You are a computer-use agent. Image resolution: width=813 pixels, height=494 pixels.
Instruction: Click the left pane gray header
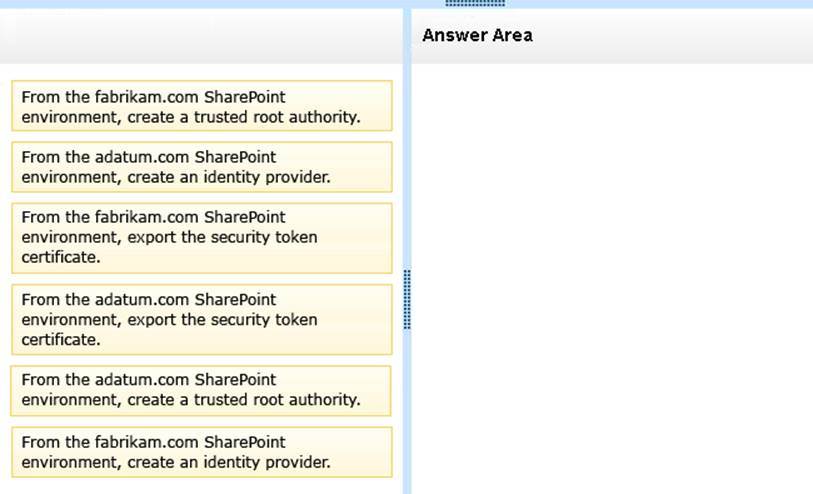(x=201, y=36)
